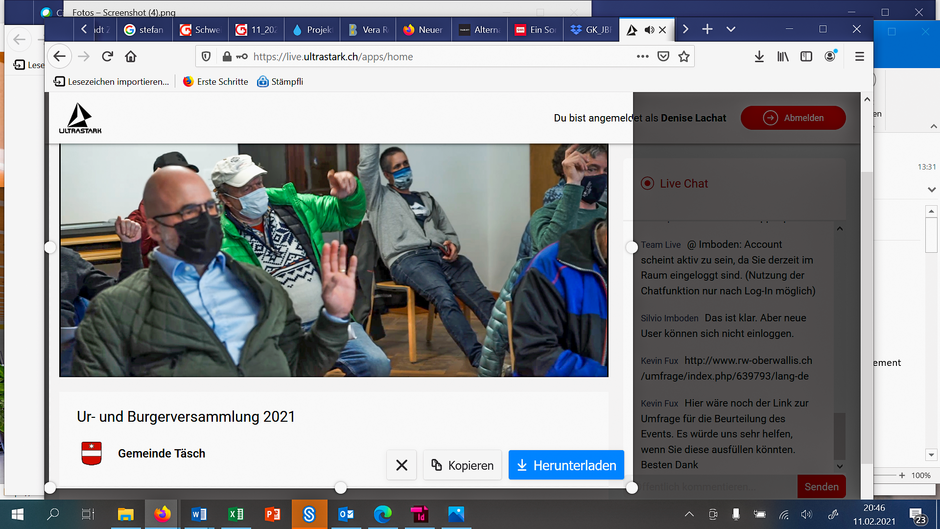Mute the audio on the active tab
This screenshot has height=529, width=940.
pyautogui.click(x=648, y=30)
